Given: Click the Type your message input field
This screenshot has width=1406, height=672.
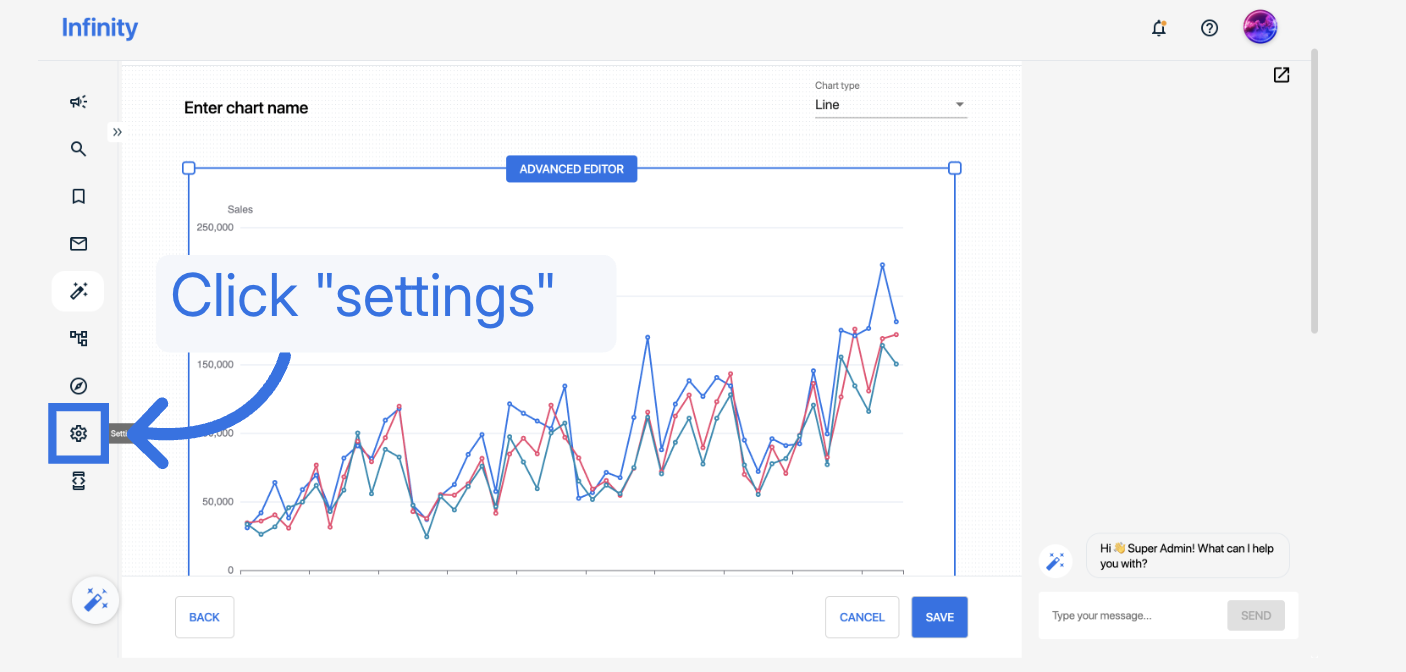Looking at the screenshot, I should [1130, 615].
